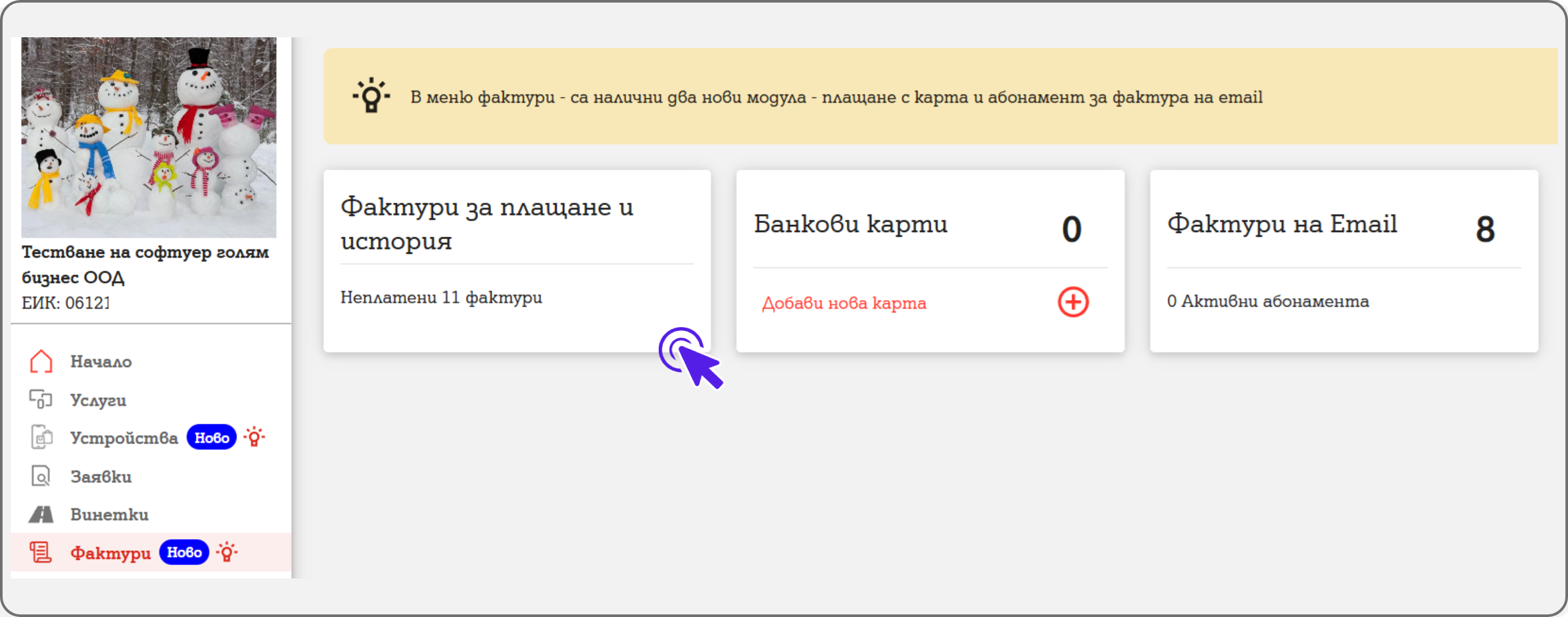Open the Фактури за плащане и история card

pyautogui.click(x=486, y=224)
